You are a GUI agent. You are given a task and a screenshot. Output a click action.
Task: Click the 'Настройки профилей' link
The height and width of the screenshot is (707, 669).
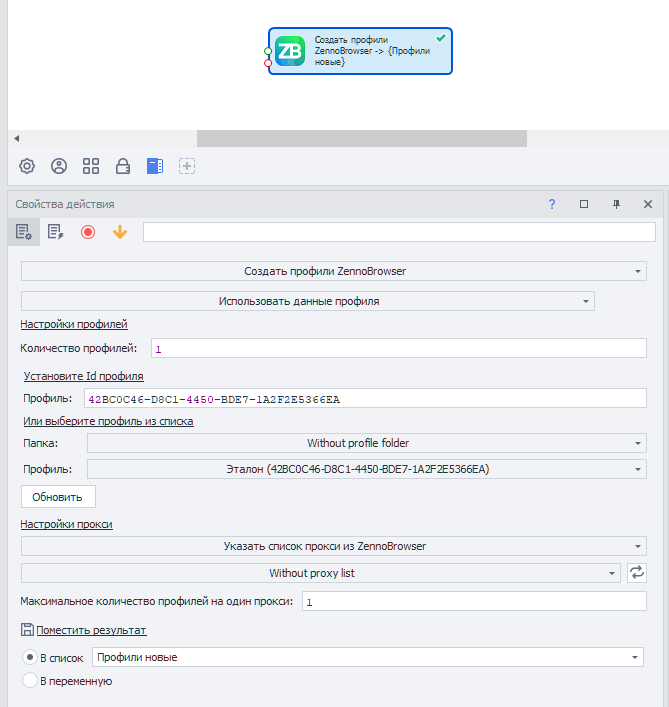[74, 324]
